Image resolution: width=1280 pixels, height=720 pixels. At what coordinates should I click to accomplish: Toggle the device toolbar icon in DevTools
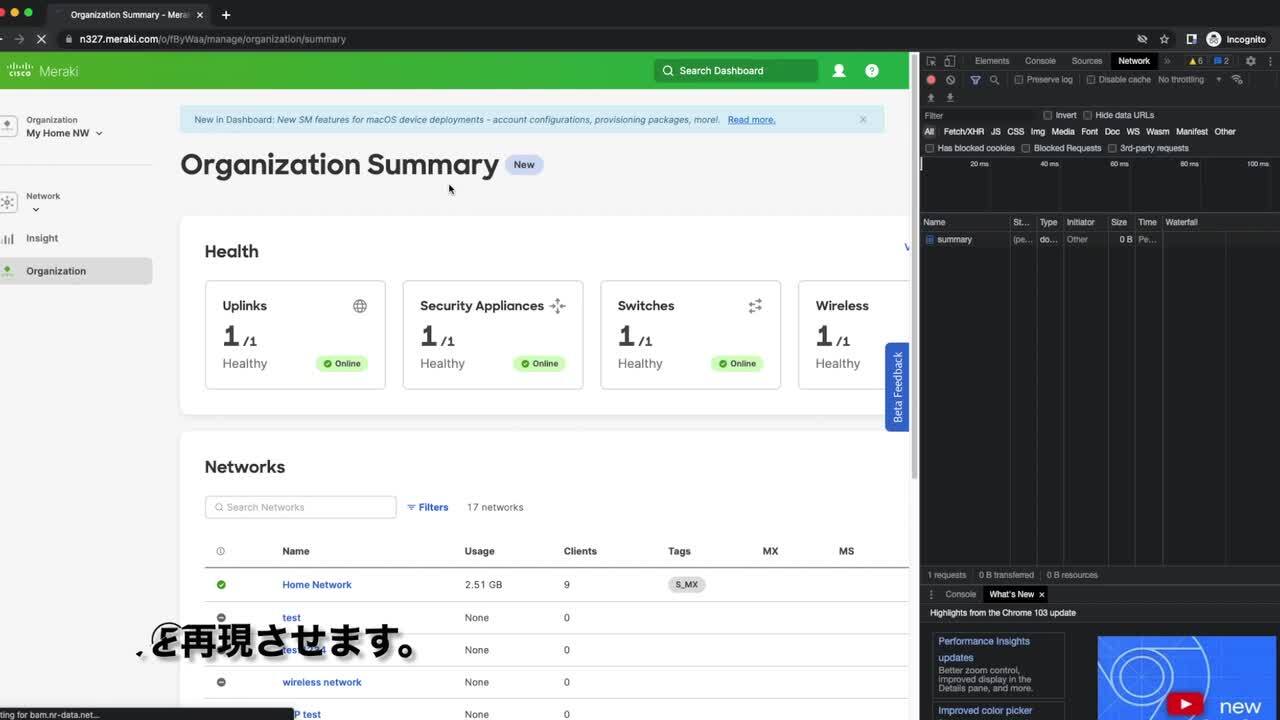[950, 61]
